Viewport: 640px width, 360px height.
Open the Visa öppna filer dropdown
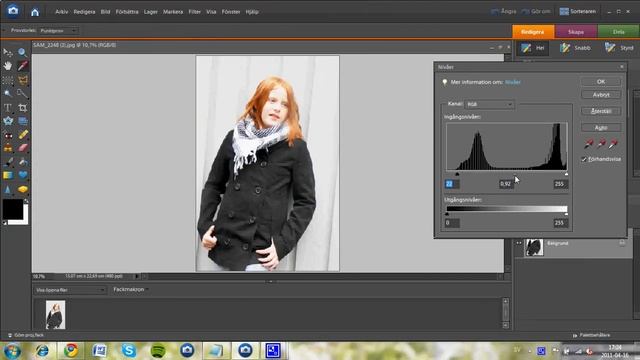pos(70,290)
